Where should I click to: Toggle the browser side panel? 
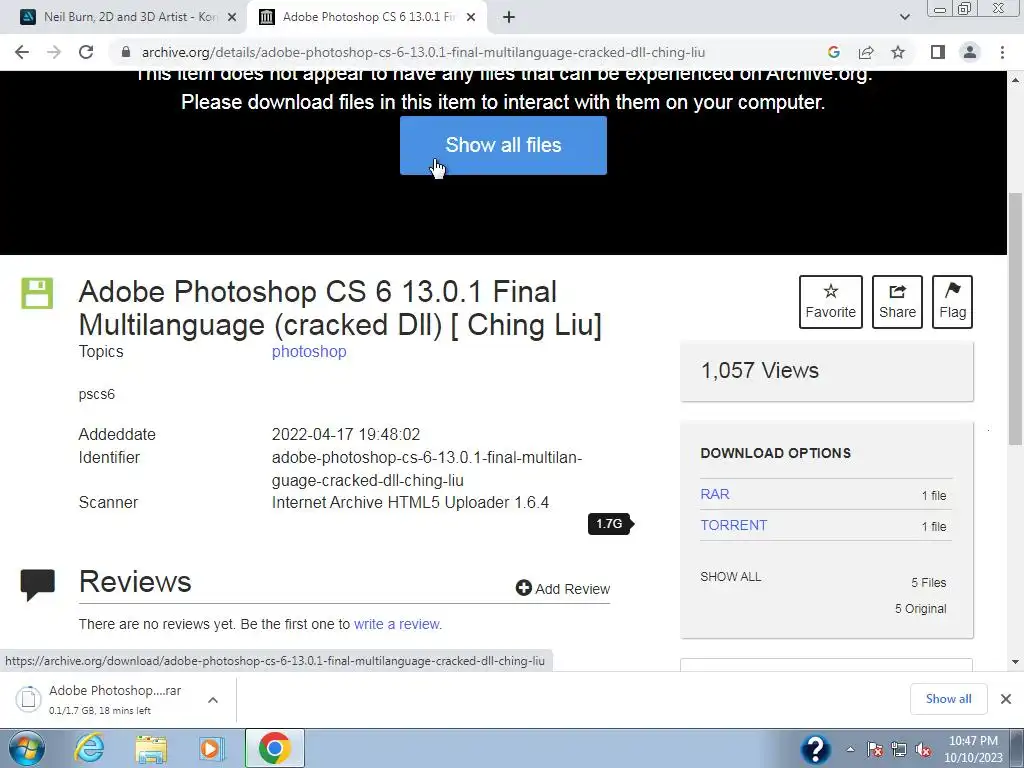(x=938, y=52)
